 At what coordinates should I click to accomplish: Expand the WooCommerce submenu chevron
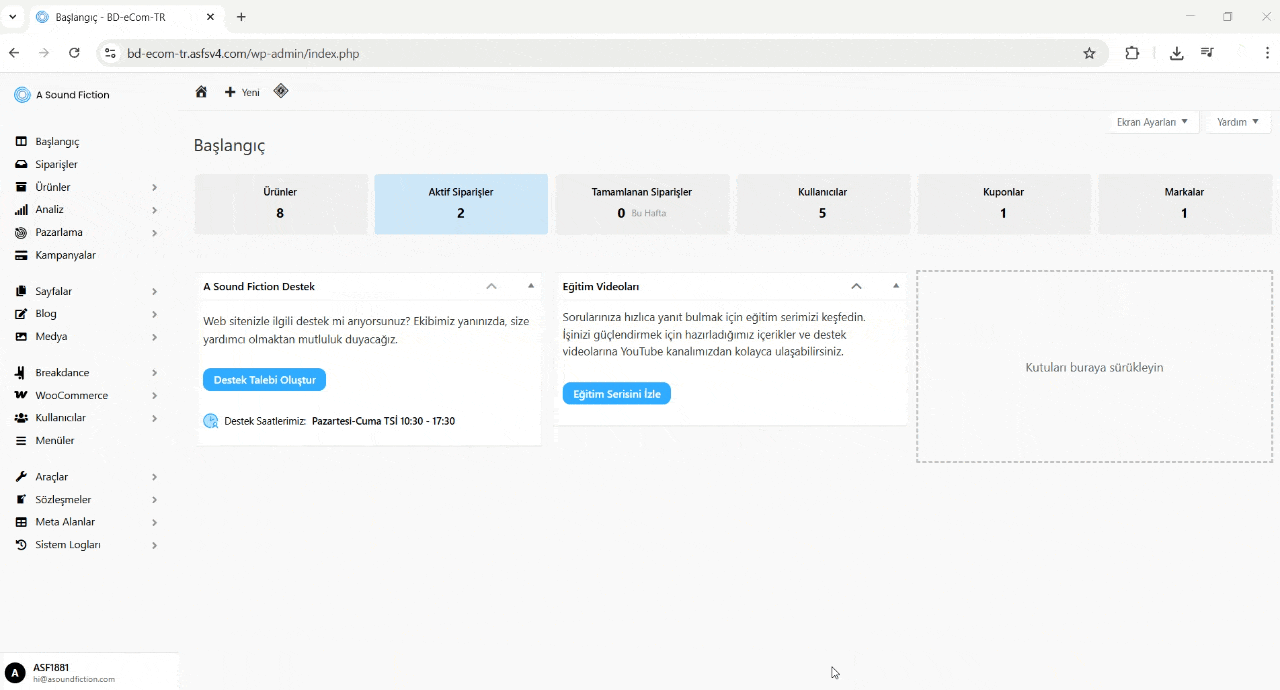click(x=154, y=396)
